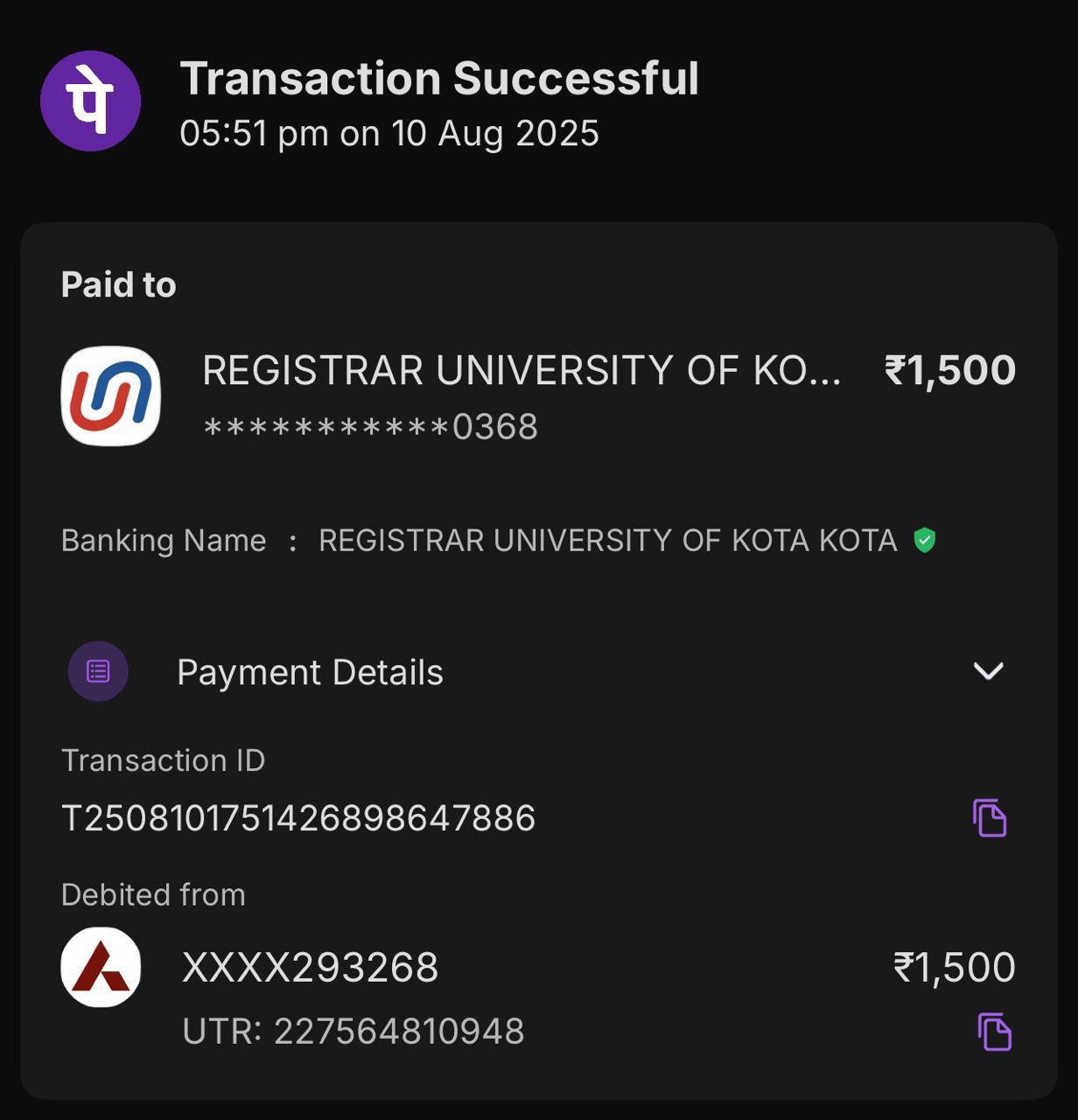Click the UTR: 227564810948 text
Viewport: 1078px width, 1120px height.
click(x=353, y=1032)
